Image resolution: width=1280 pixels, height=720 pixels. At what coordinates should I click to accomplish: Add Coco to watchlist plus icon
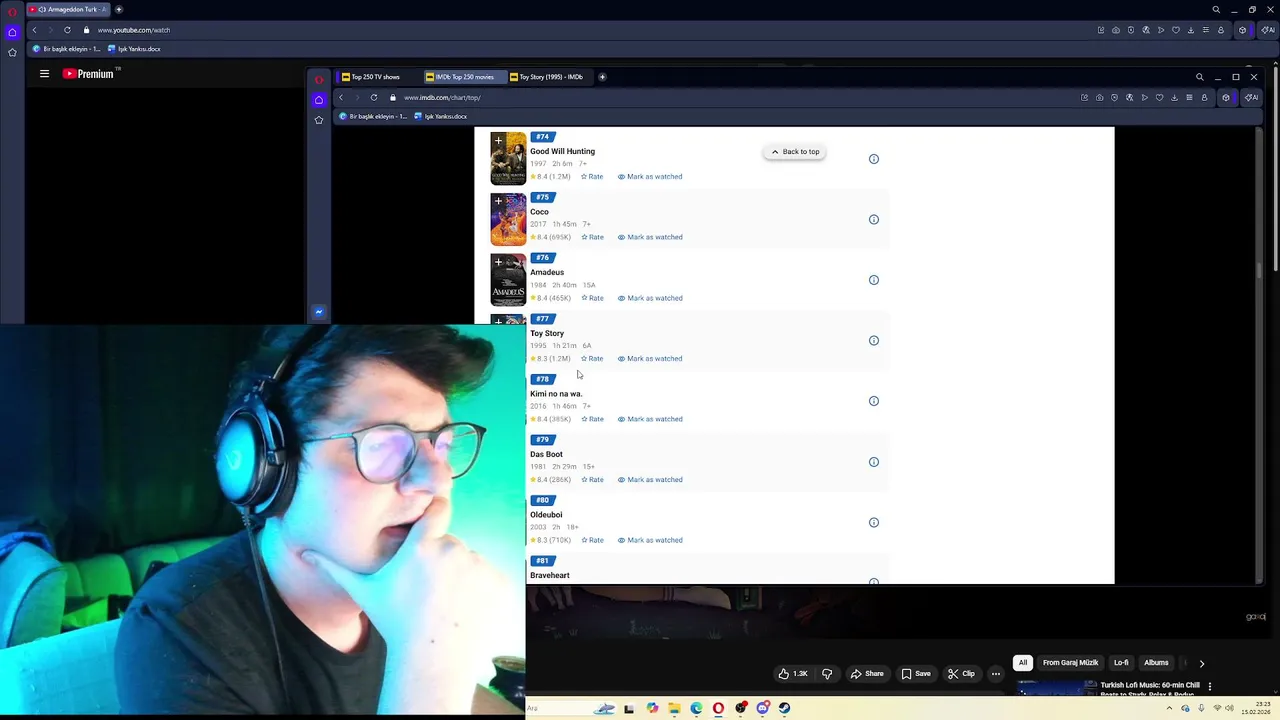pos(498,201)
